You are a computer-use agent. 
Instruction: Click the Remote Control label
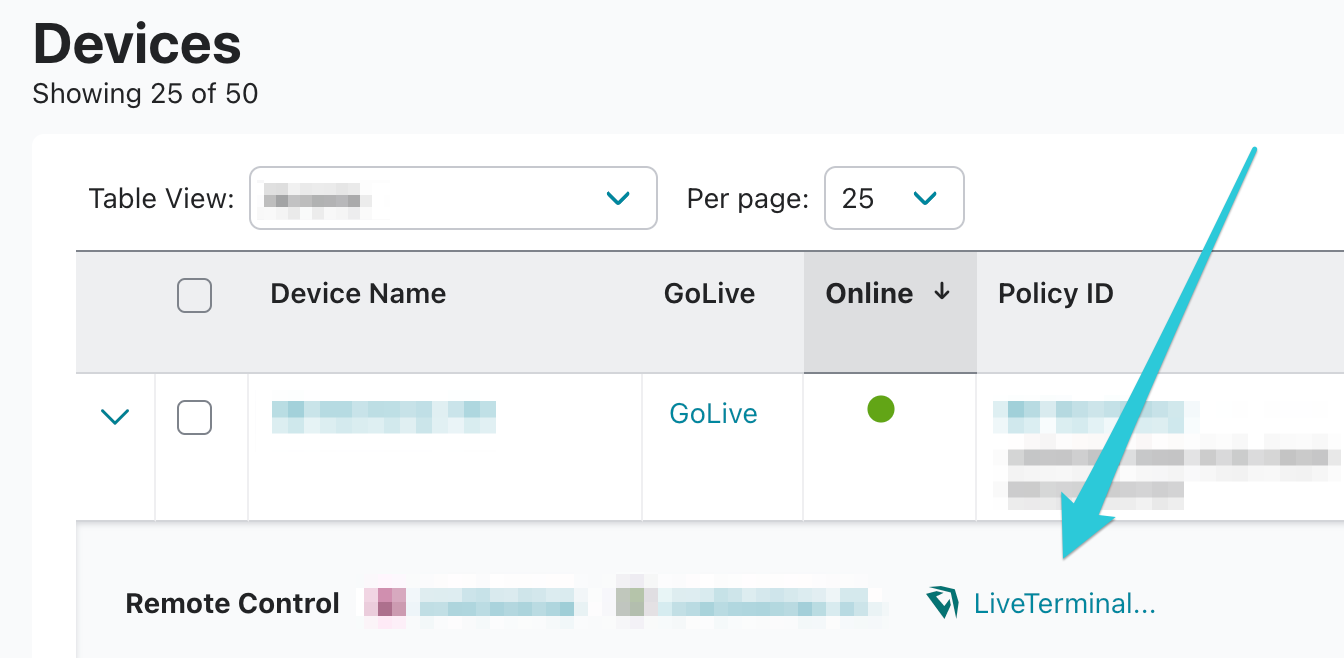(232, 604)
